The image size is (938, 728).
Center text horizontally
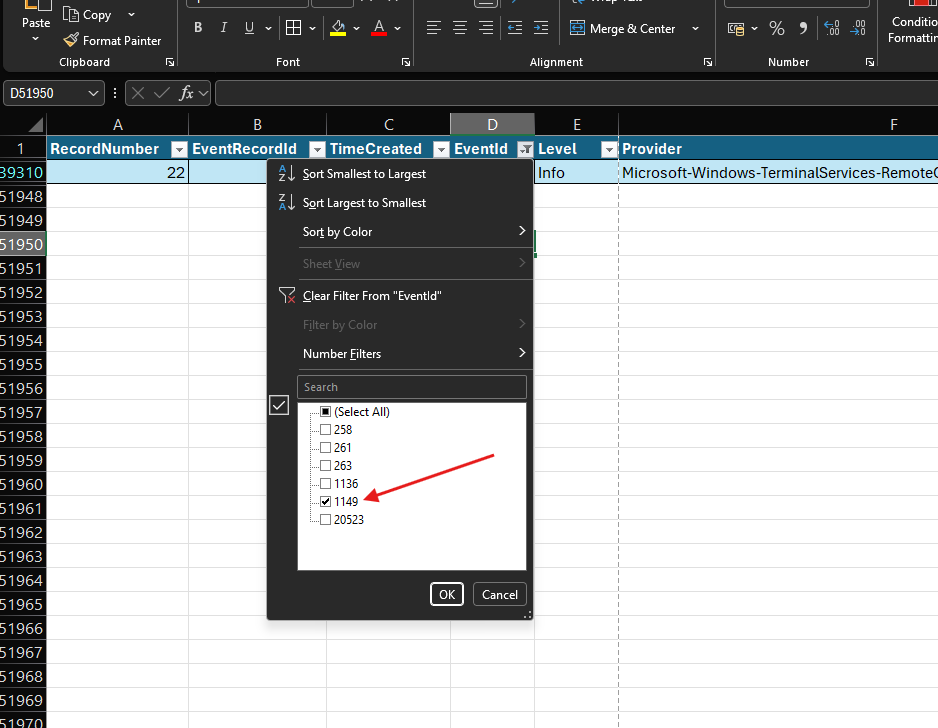coord(460,28)
